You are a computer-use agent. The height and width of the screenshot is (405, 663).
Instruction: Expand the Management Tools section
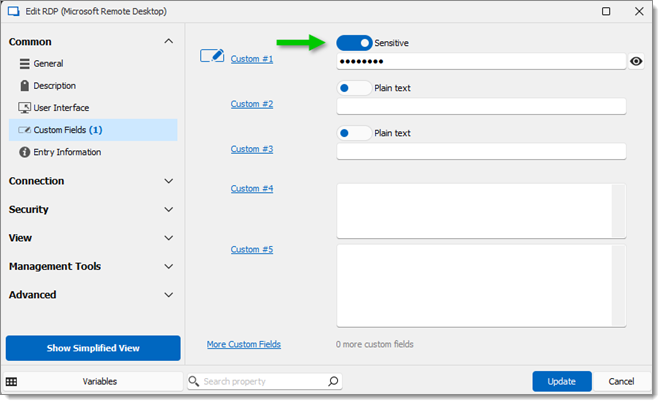169,267
